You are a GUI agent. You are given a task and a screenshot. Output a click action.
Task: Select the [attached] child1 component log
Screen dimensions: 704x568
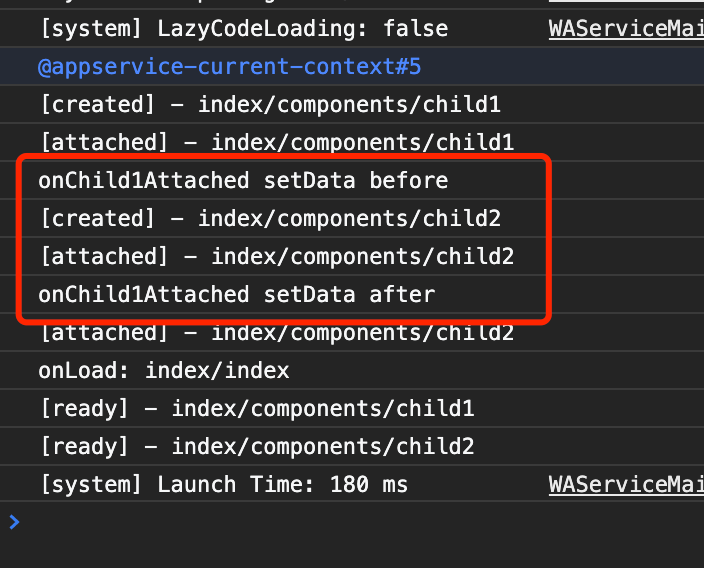pyautogui.click(x=277, y=143)
